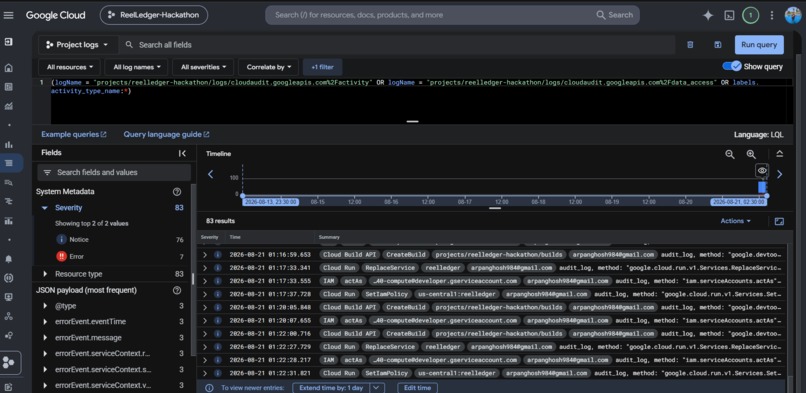Click the Cloud Run chip at 01:22:27.729
The height and width of the screenshot is (393, 806).
coord(339,347)
